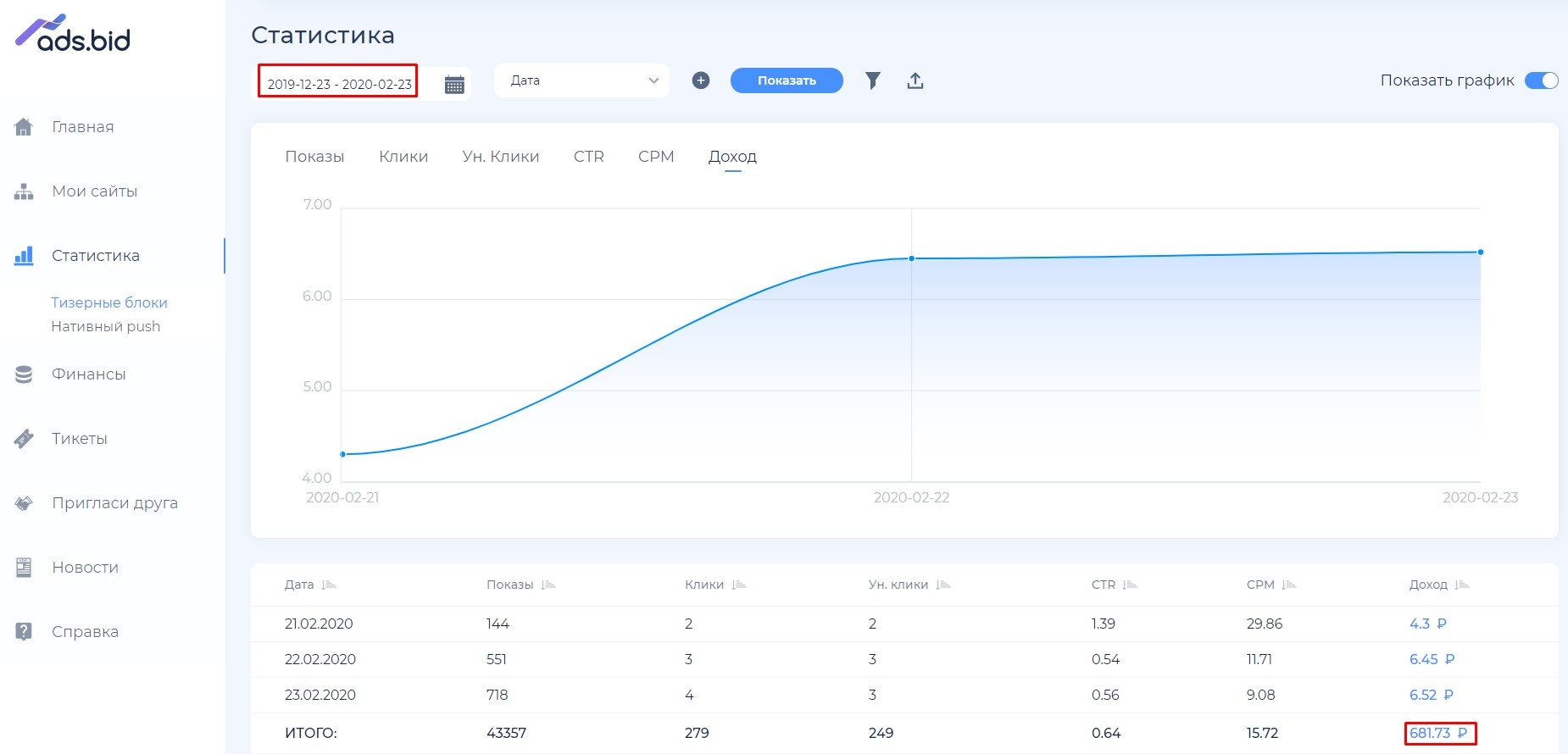Sort table by Ун. клики column icon
Screen dimensions: 1568x754
pos(943,585)
